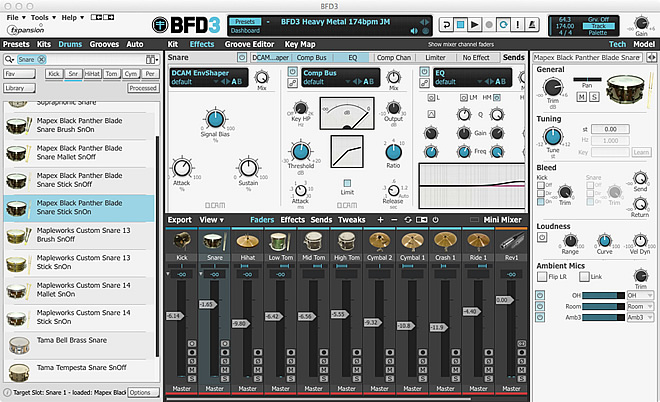
Task: Mute the Snare channel in mixer
Action: pyautogui.click(x=225, y=370)
